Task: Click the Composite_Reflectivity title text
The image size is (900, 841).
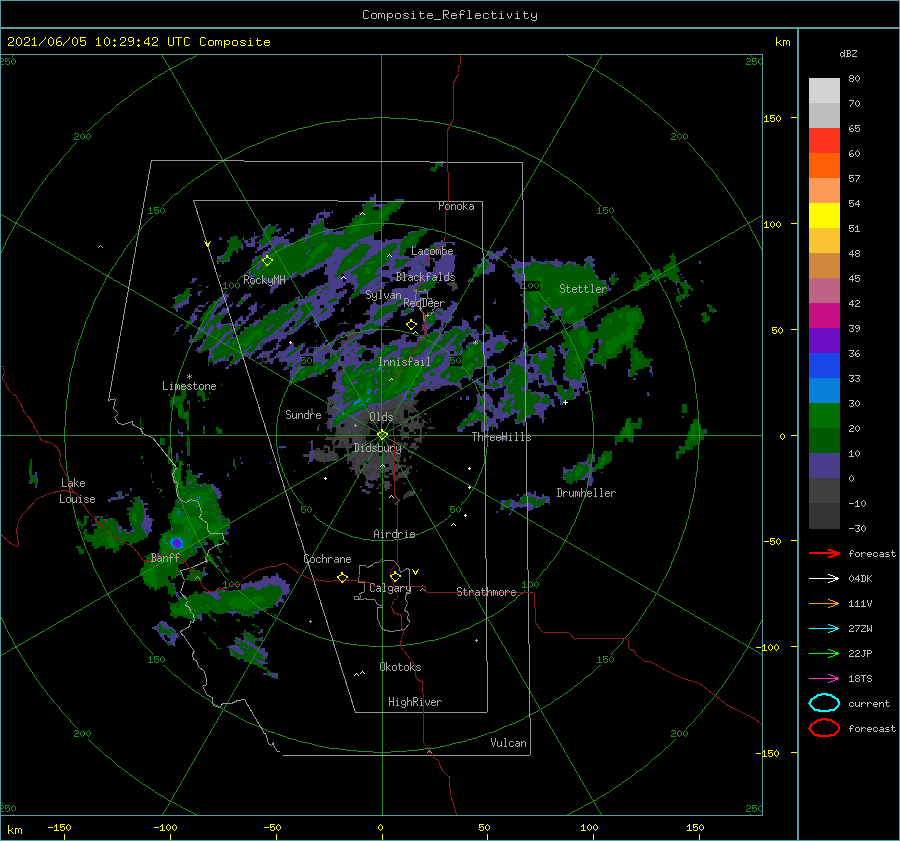Action: coord(449,15)
